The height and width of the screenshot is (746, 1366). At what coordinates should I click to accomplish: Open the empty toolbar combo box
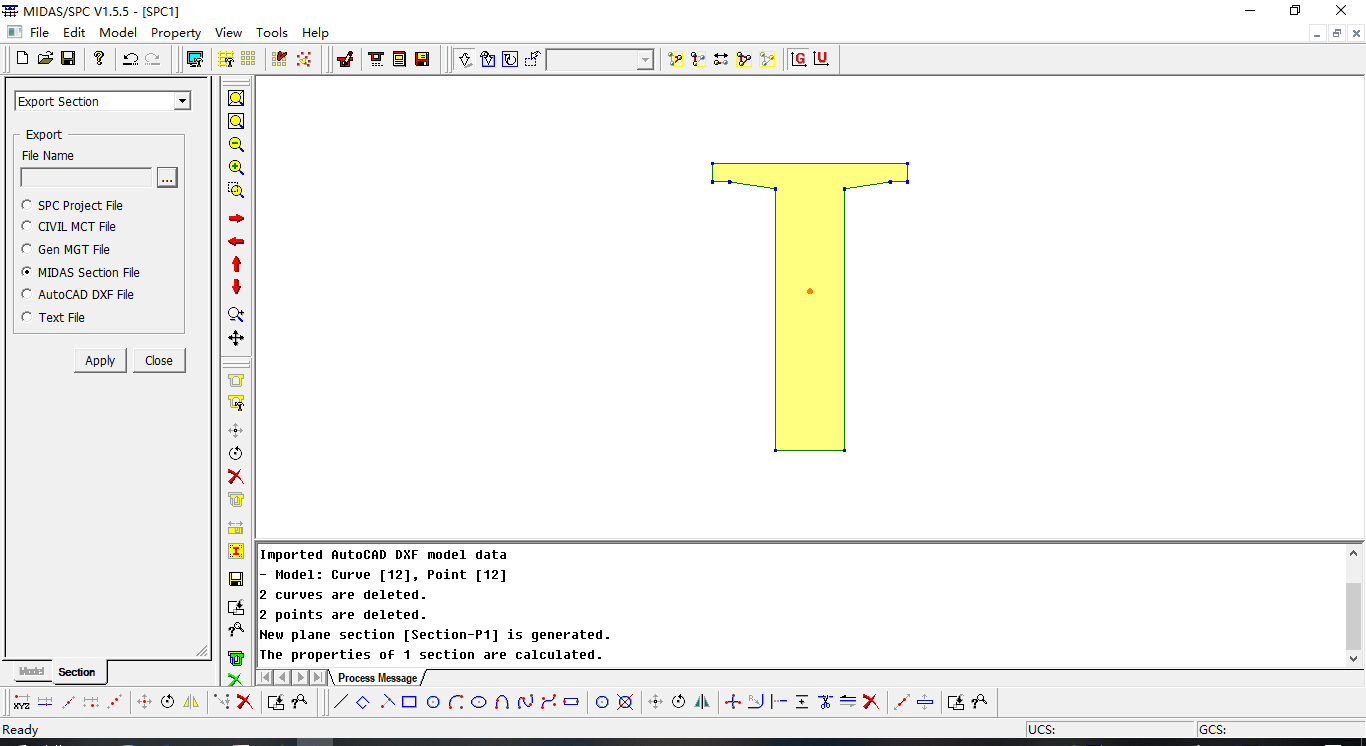645,60
